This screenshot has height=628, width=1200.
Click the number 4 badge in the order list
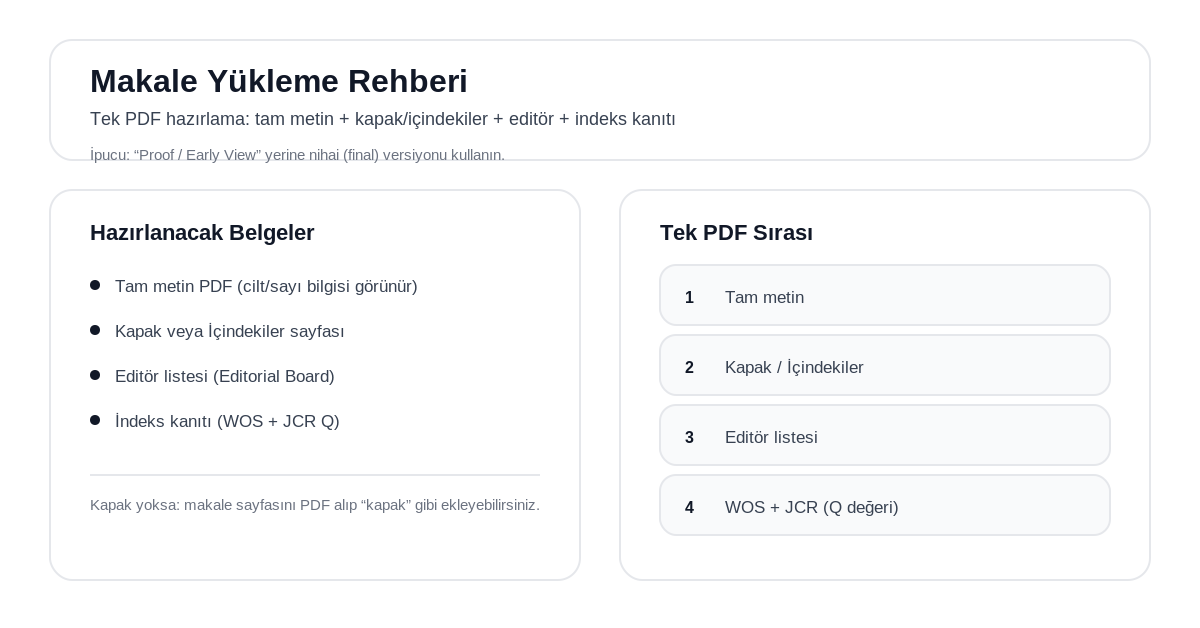point(689,508)
